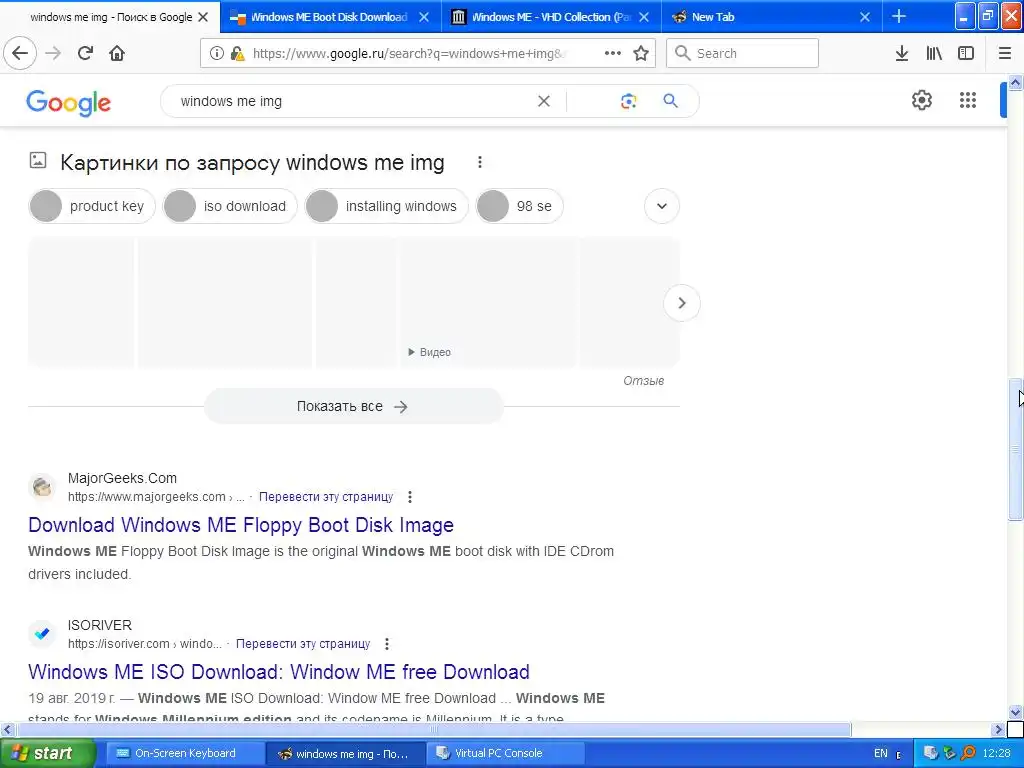Select the iso download filter chip
The height and width of the screenshot is (768, 1024).
pos(230,206)
